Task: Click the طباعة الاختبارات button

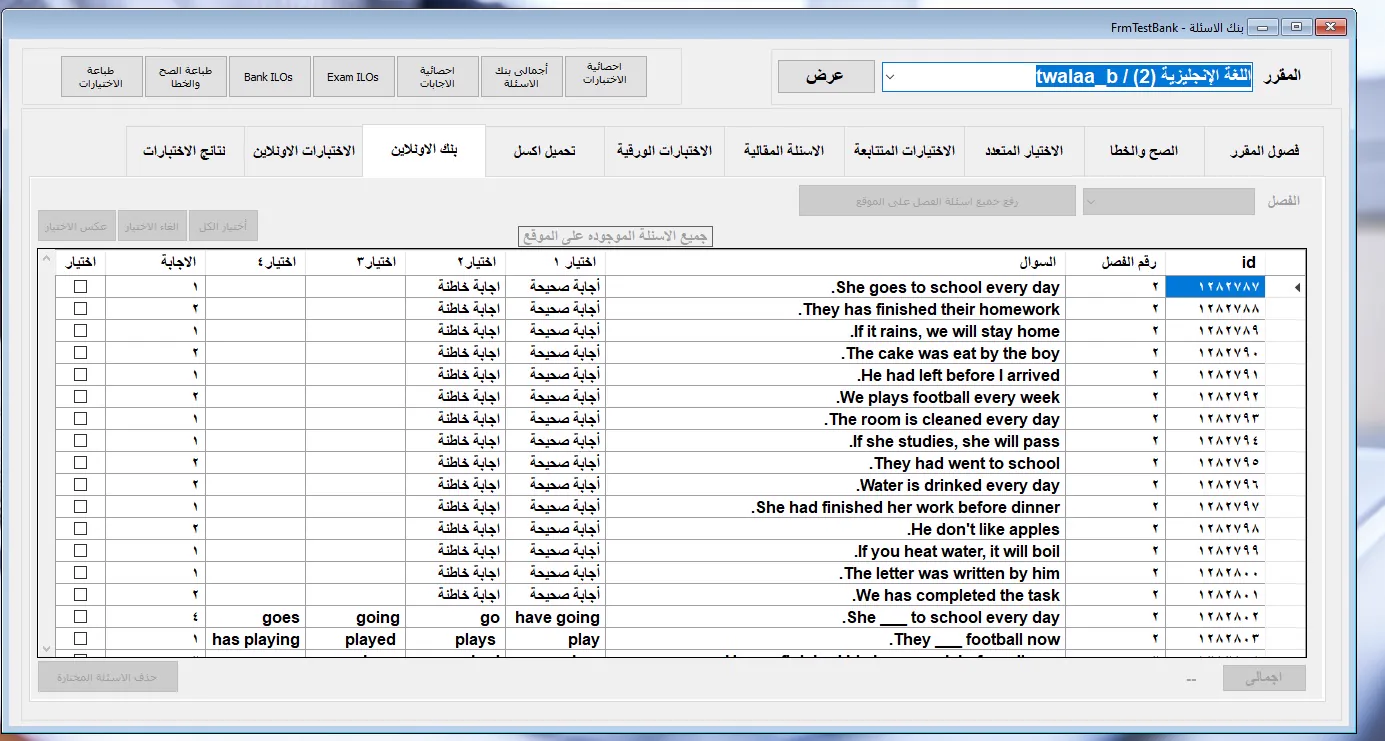Action: [x=102, y=77]
